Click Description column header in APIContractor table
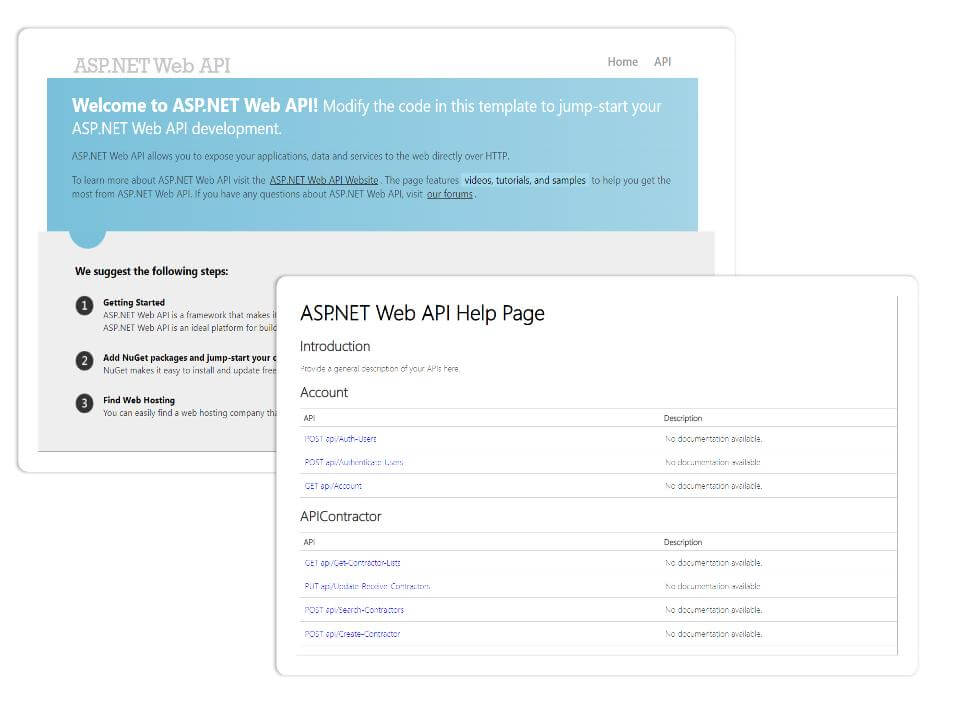The image size is (960, 720). coord(683,542)
